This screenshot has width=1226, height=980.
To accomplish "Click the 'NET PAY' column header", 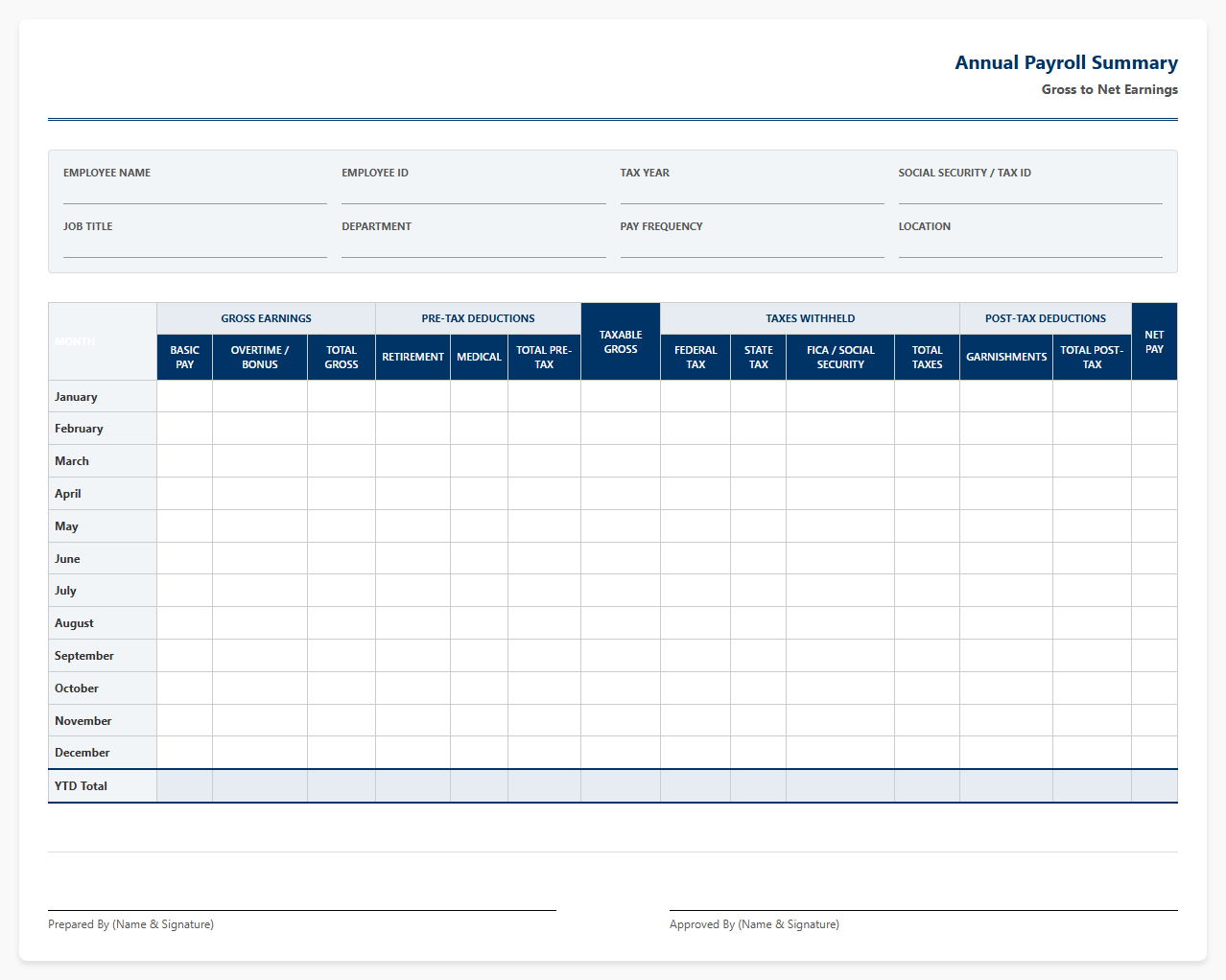I will coord(1154,341).
